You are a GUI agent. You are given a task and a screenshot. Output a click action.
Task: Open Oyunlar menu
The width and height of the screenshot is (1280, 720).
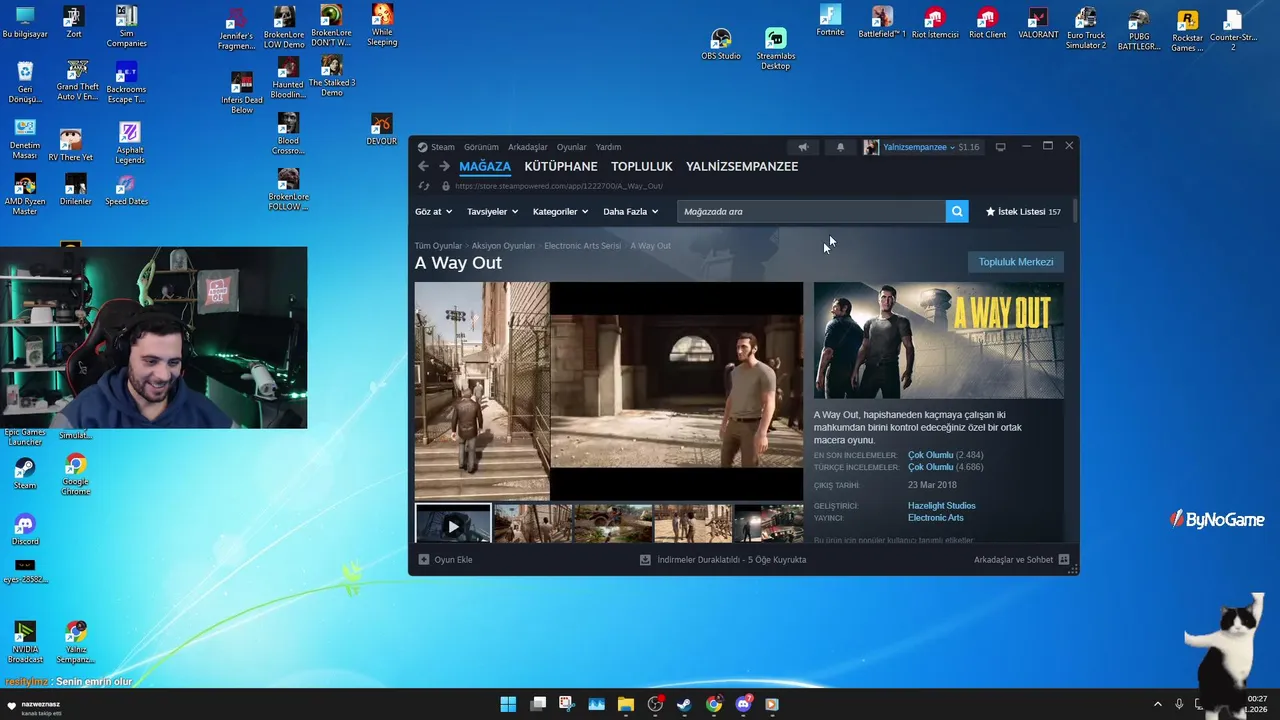pos(571,147)
